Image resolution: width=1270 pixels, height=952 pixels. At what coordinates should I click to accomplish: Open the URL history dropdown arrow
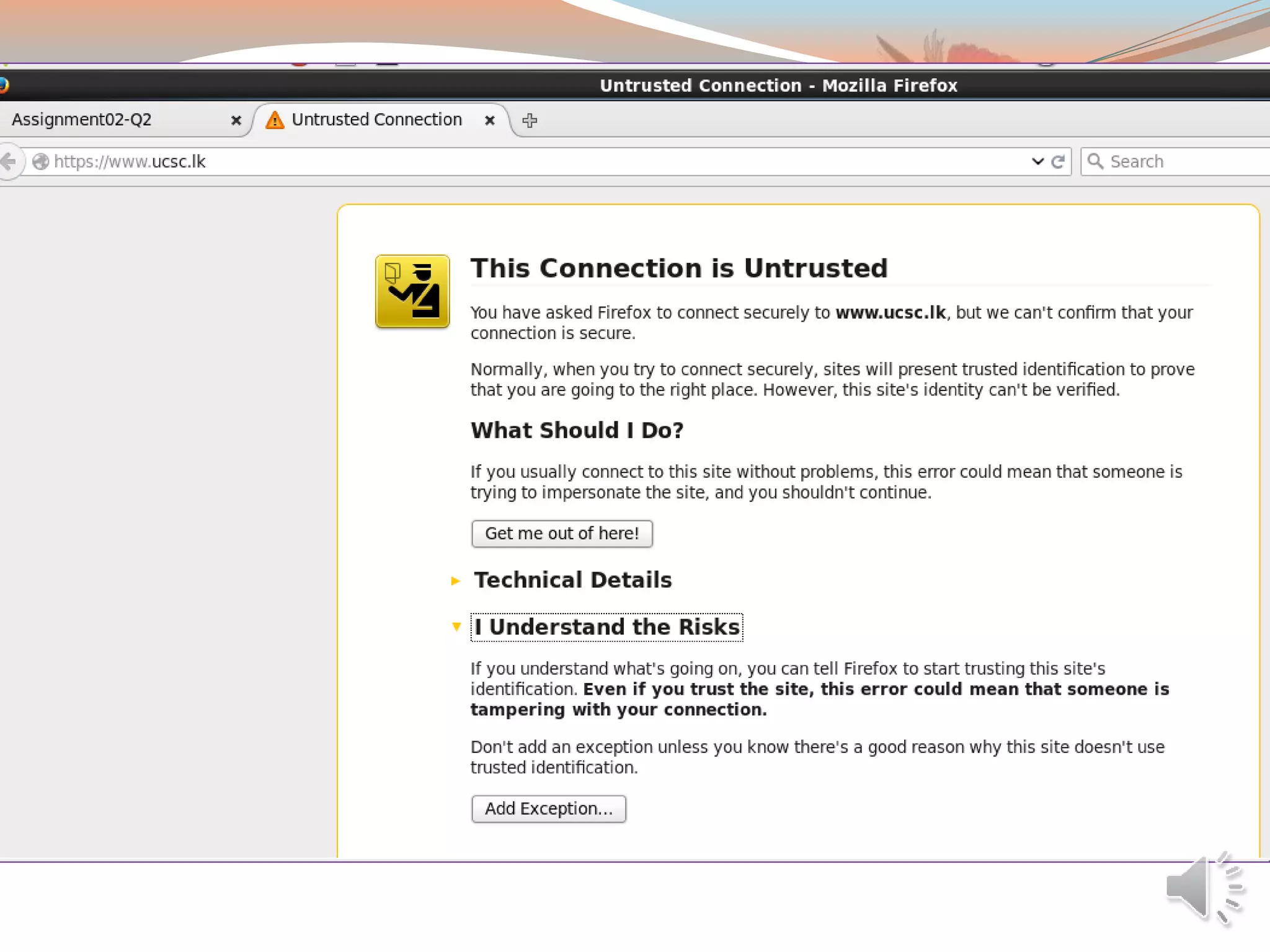click(x=1037, y=162)
